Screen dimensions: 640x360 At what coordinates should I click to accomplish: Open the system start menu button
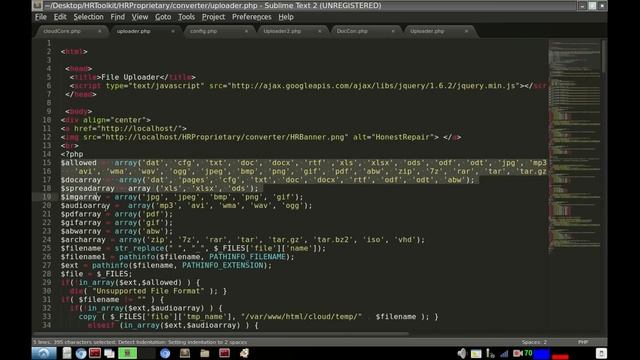coord(44,353)
